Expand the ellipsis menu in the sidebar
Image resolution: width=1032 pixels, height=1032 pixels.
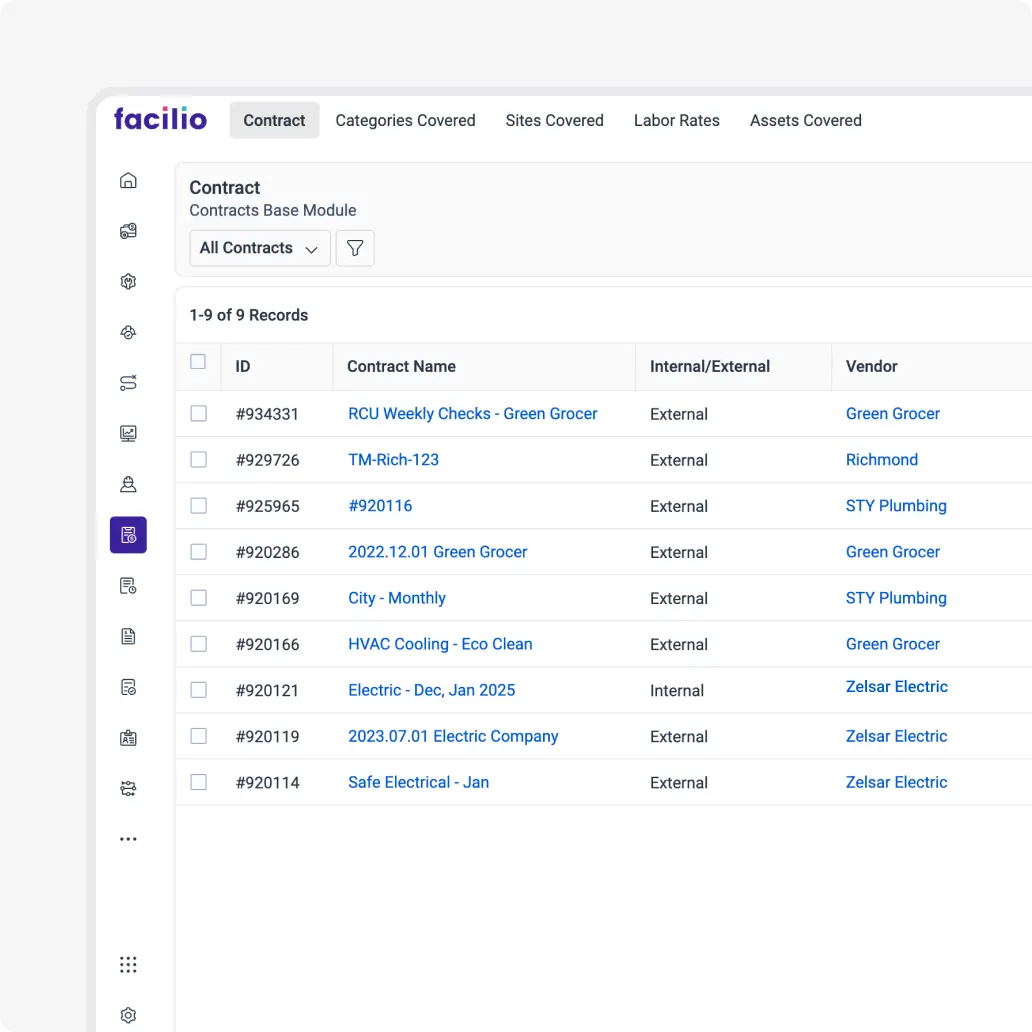[x=128, y=838]
